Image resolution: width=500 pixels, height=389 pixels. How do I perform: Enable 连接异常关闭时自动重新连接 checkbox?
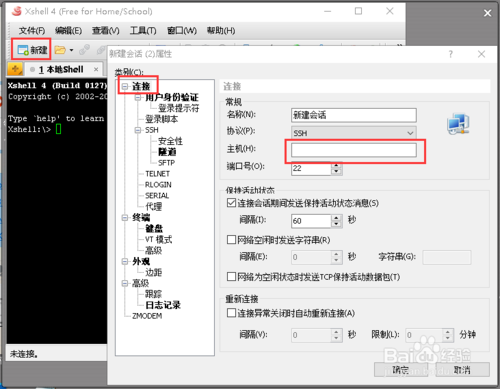click(231, 313)
